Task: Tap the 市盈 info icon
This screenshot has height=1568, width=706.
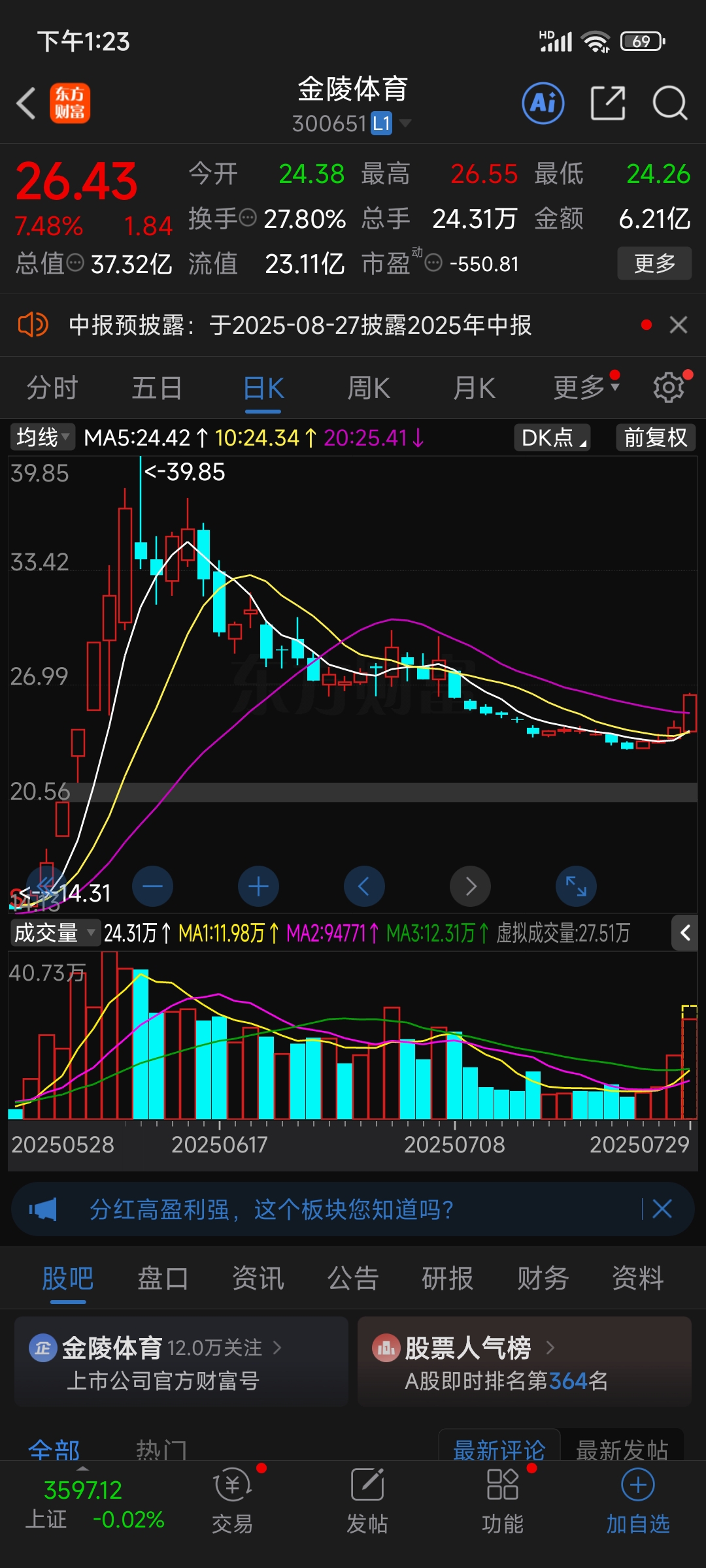Action: click(433, 263)
